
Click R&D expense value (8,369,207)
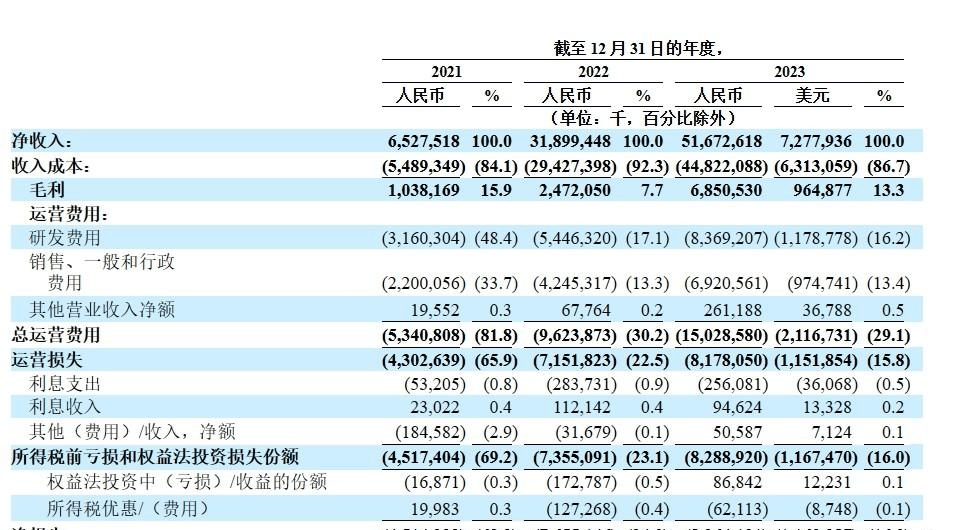726,238
